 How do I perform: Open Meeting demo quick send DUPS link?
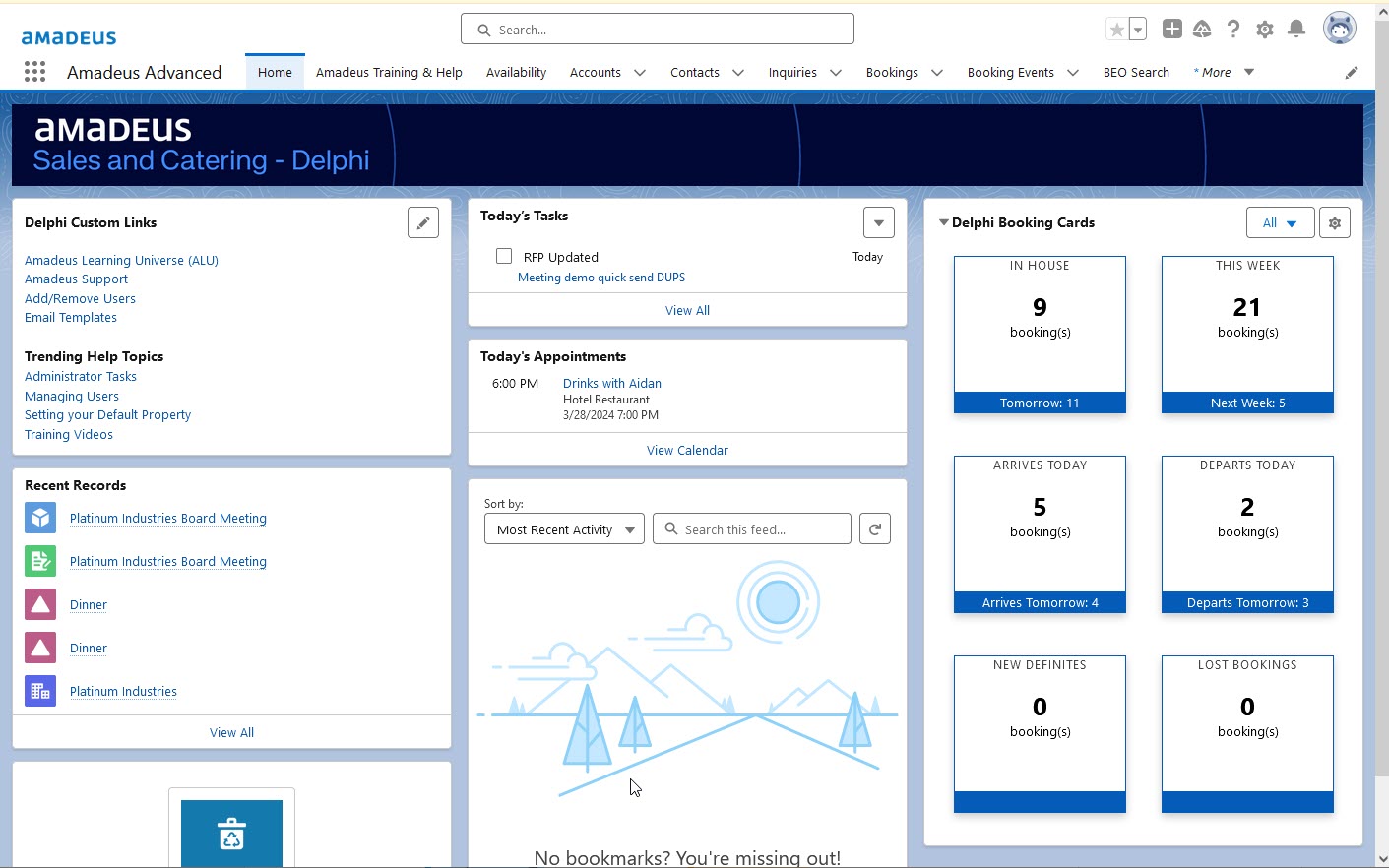tap(601, 278)
